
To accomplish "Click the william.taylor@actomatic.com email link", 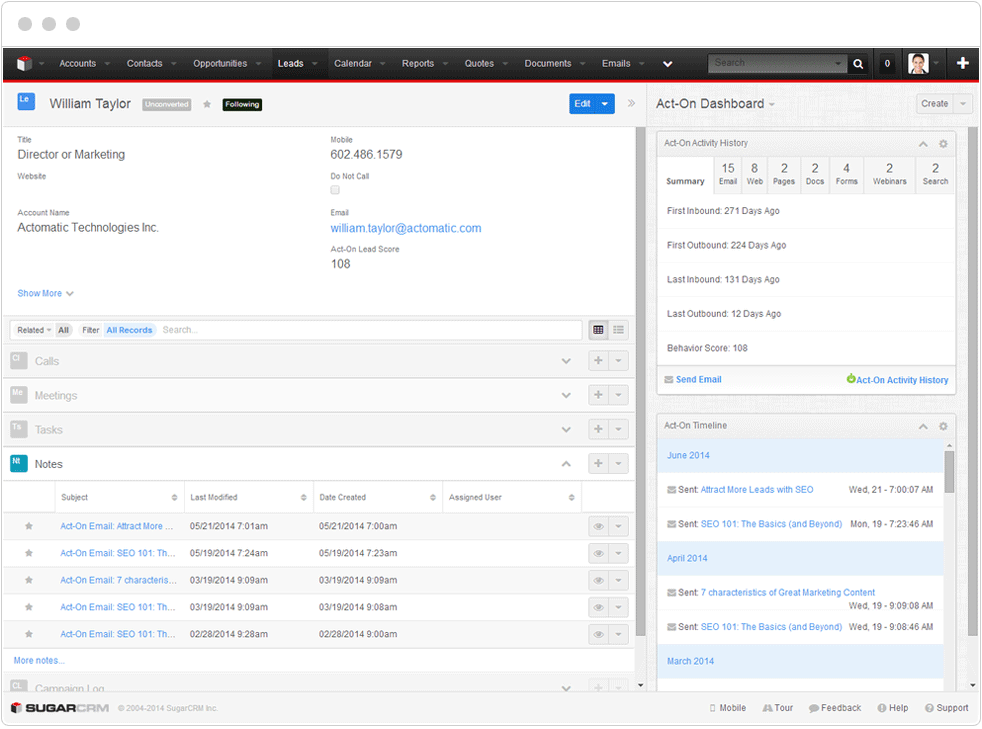I will point(406,229).
